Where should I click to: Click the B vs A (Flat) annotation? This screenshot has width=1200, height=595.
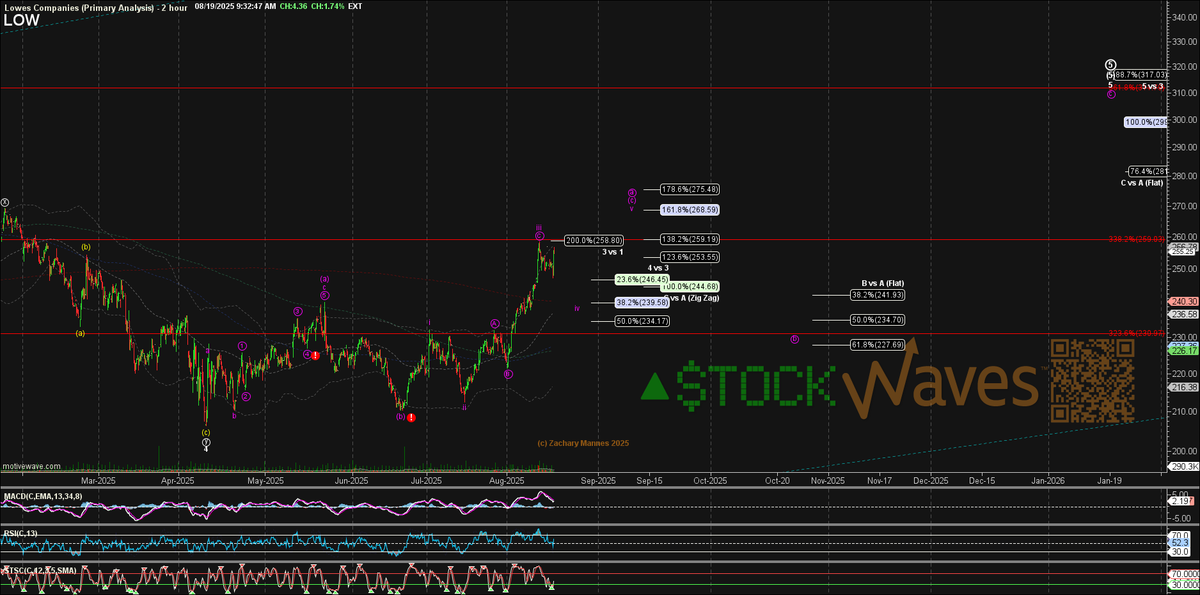pos(883,283)
